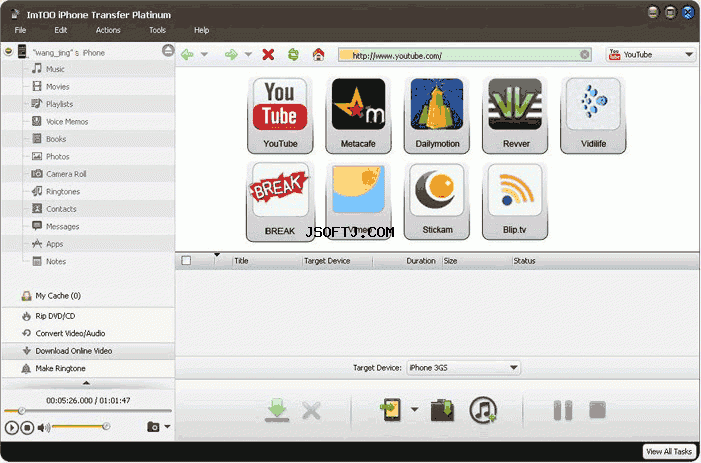
Task: Stop the media preview playback
Action: pos(27,428)
